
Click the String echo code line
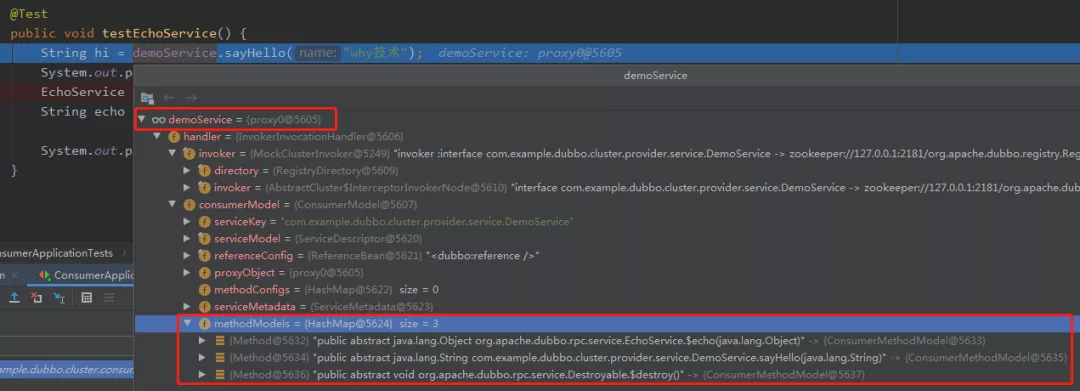click(83, 112)
